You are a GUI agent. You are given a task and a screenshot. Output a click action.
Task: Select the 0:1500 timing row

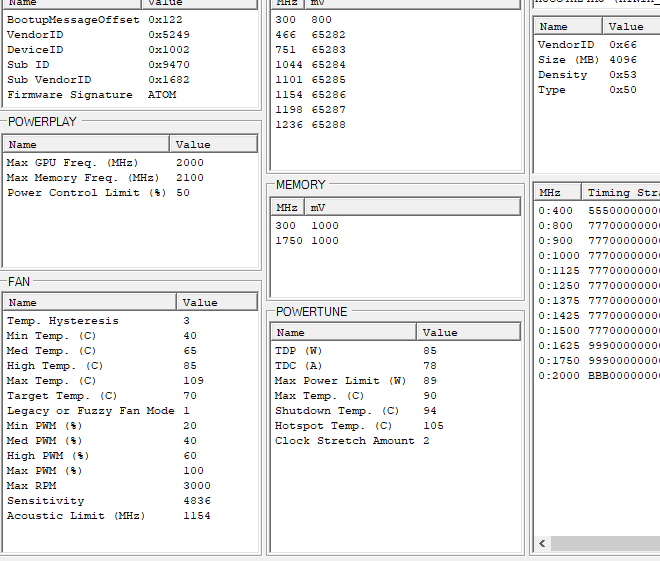(x=598, y=331)
